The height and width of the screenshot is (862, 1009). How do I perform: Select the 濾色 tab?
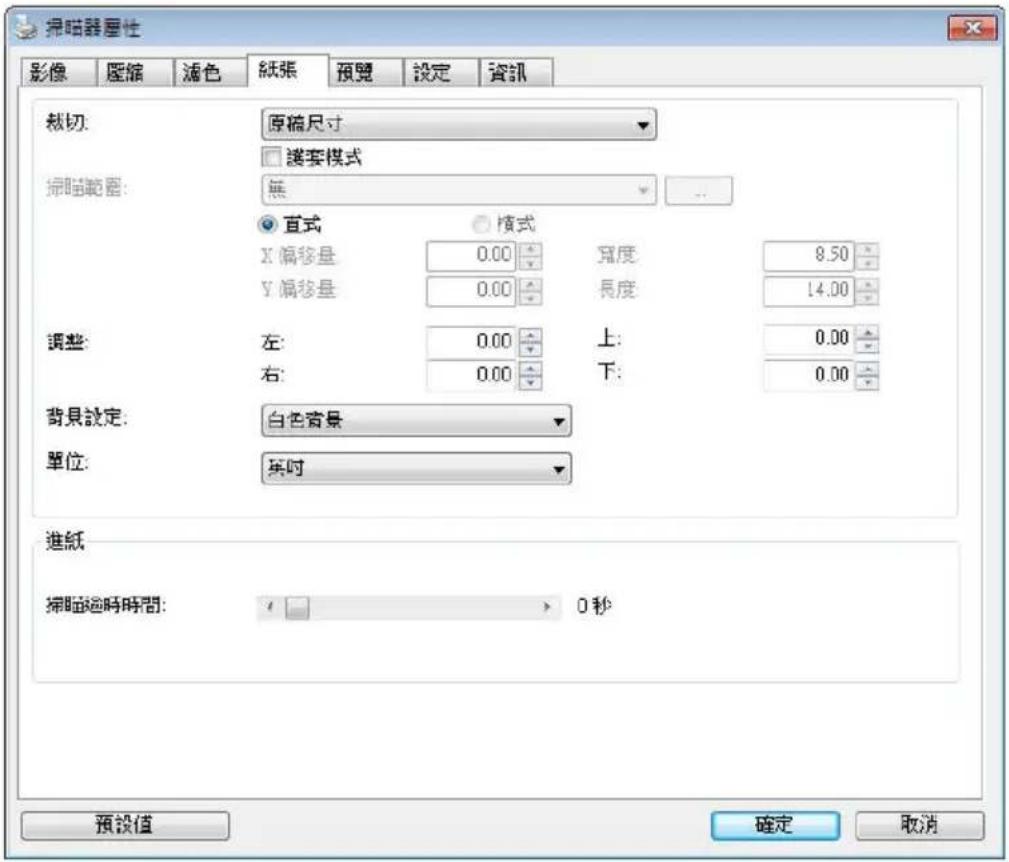(x=210, y=72)
